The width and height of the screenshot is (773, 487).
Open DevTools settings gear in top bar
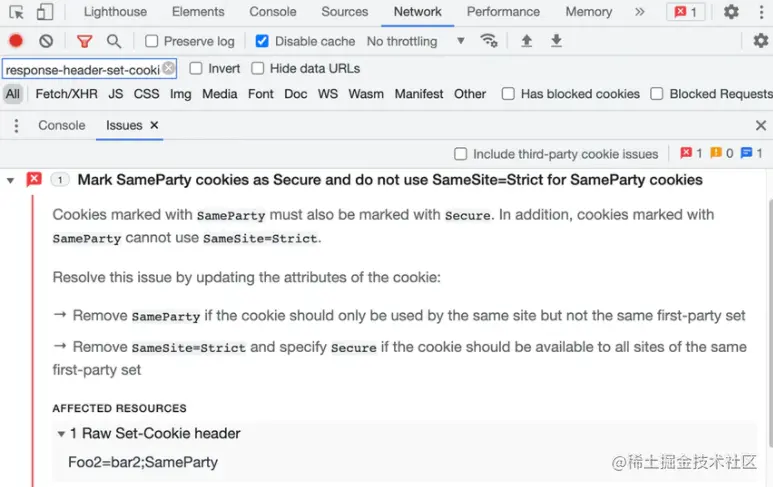731,12
